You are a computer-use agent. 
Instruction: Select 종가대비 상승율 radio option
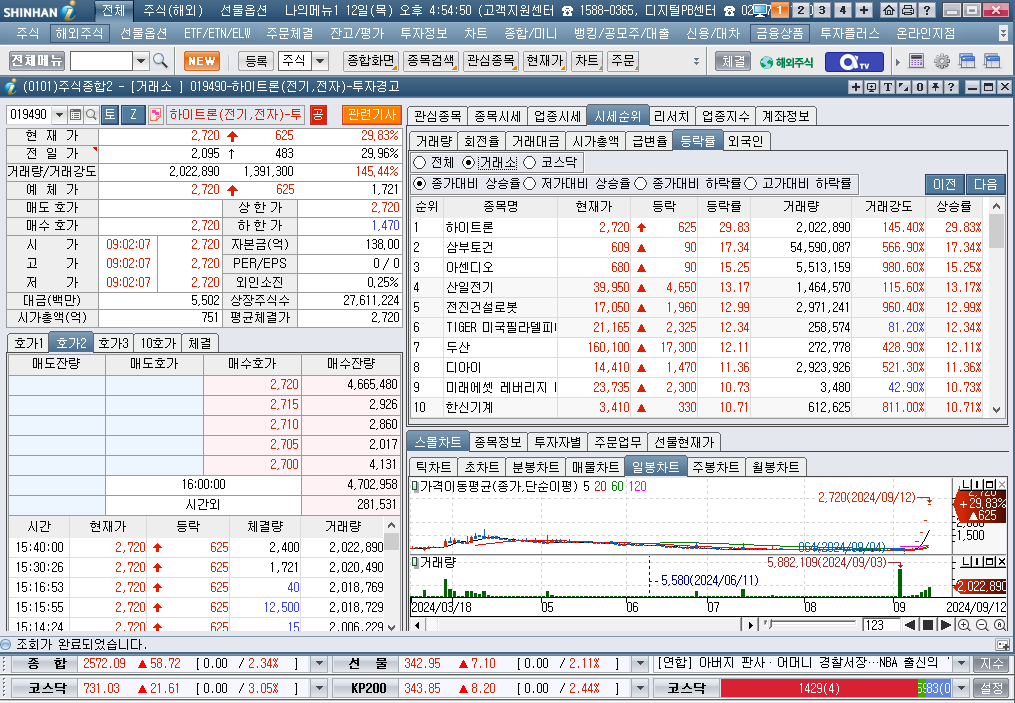420,184
